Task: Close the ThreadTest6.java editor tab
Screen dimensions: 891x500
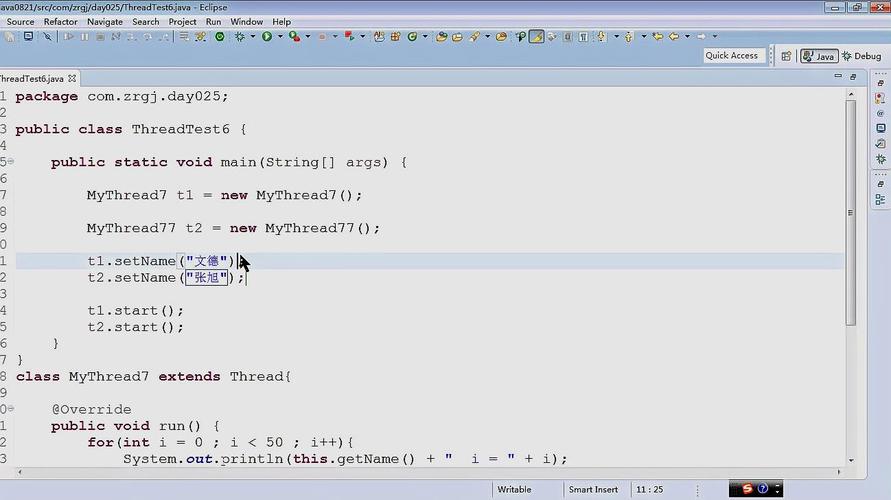Action: click(72, 78)
